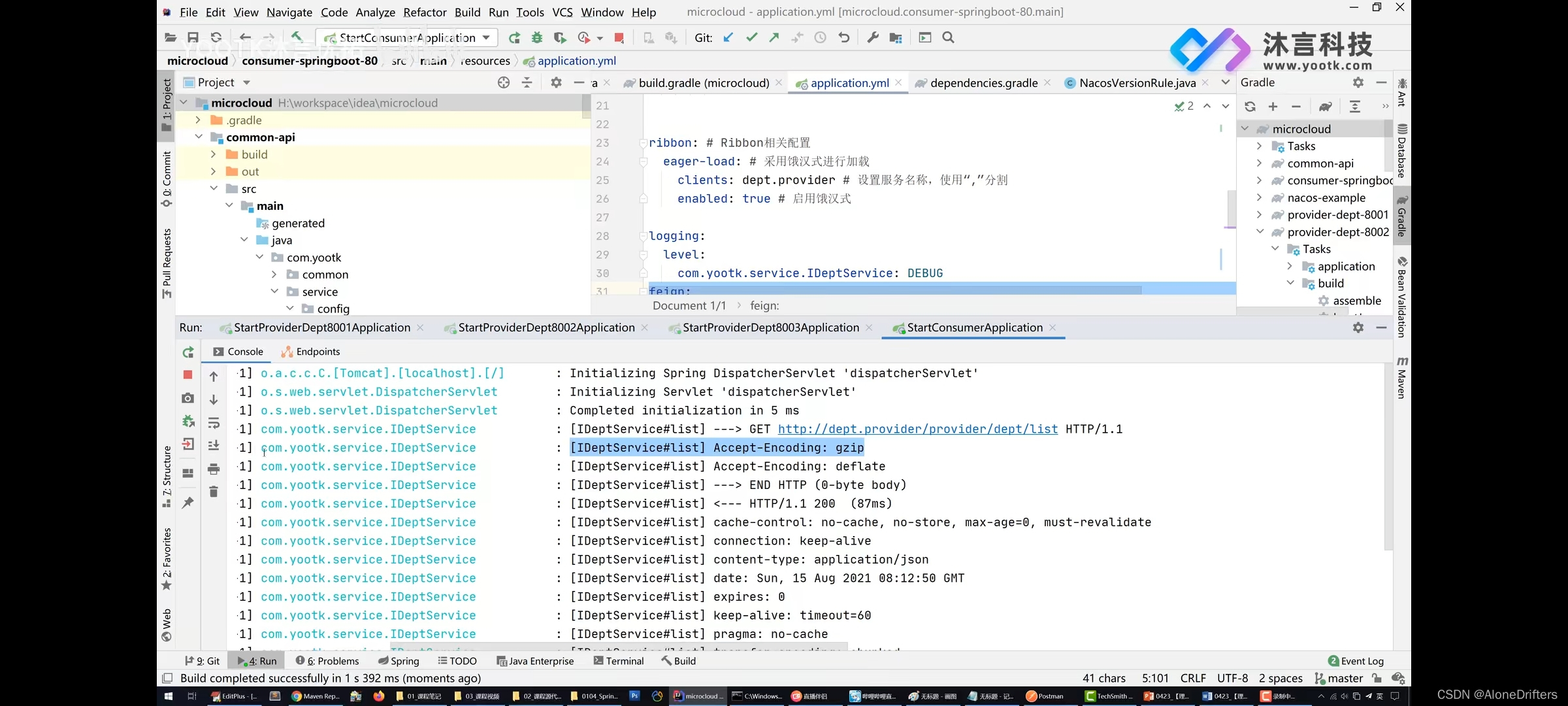Screen dimensions: 1568x706
Task: Click the Windows Start button
Action: point(168,696)
